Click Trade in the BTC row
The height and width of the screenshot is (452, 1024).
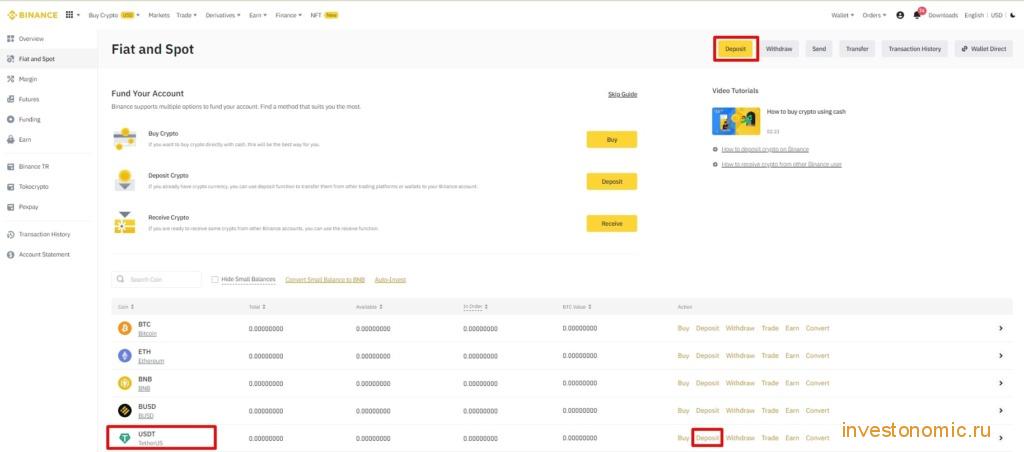(770, 328)
